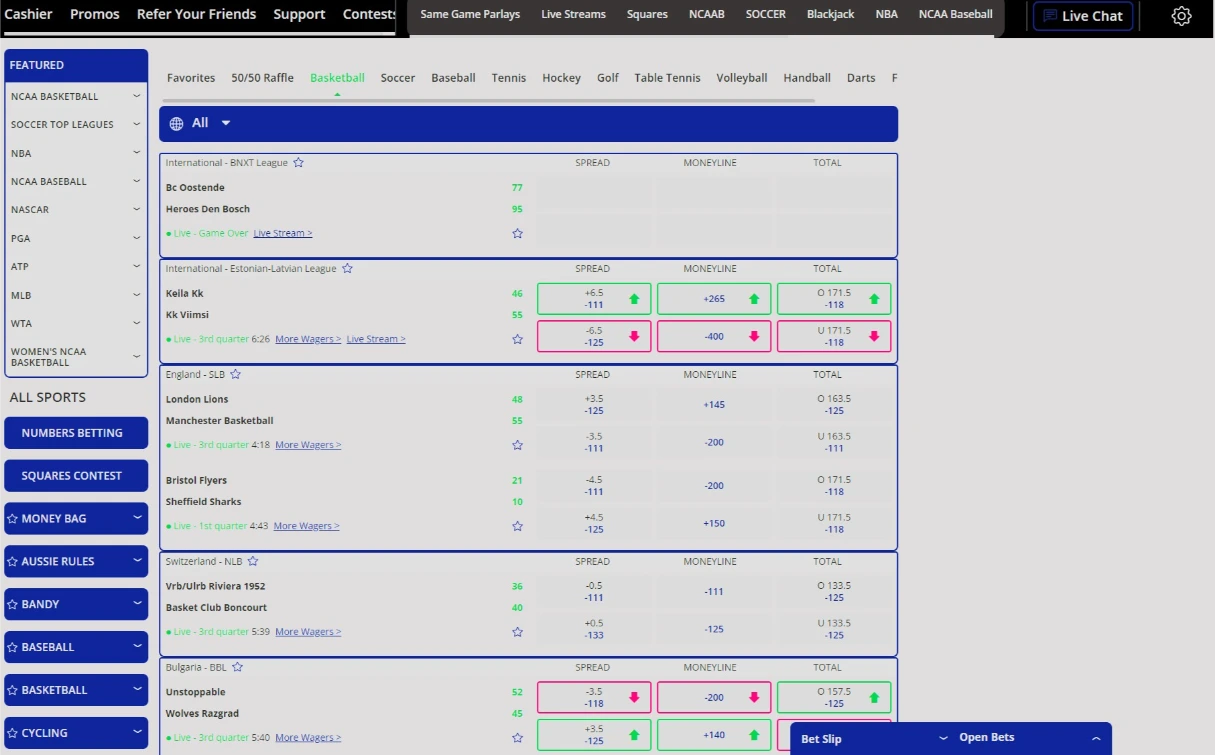Favorite the International BNXT League star
This screenshot has height=755, width=1215.
click(298, 163)
